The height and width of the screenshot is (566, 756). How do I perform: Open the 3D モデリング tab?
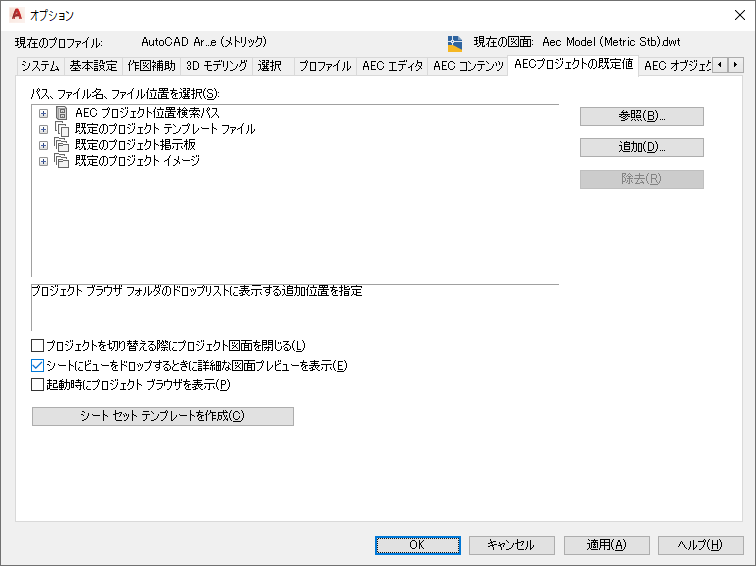[x=216, y=66]
